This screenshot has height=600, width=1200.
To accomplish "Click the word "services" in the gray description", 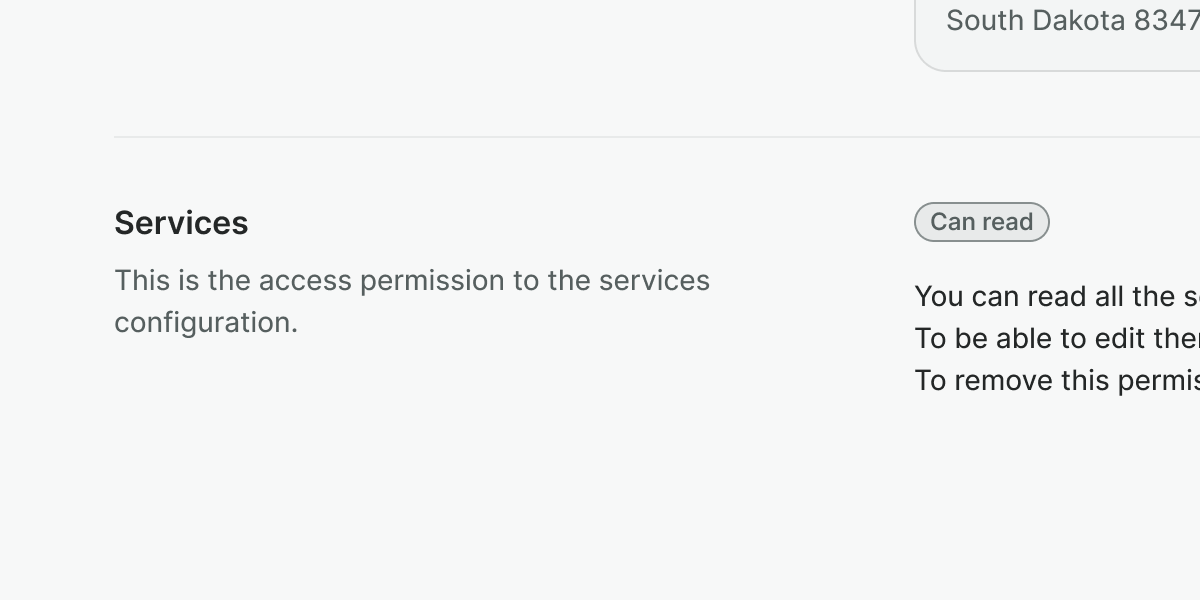I will coord(654,281).
